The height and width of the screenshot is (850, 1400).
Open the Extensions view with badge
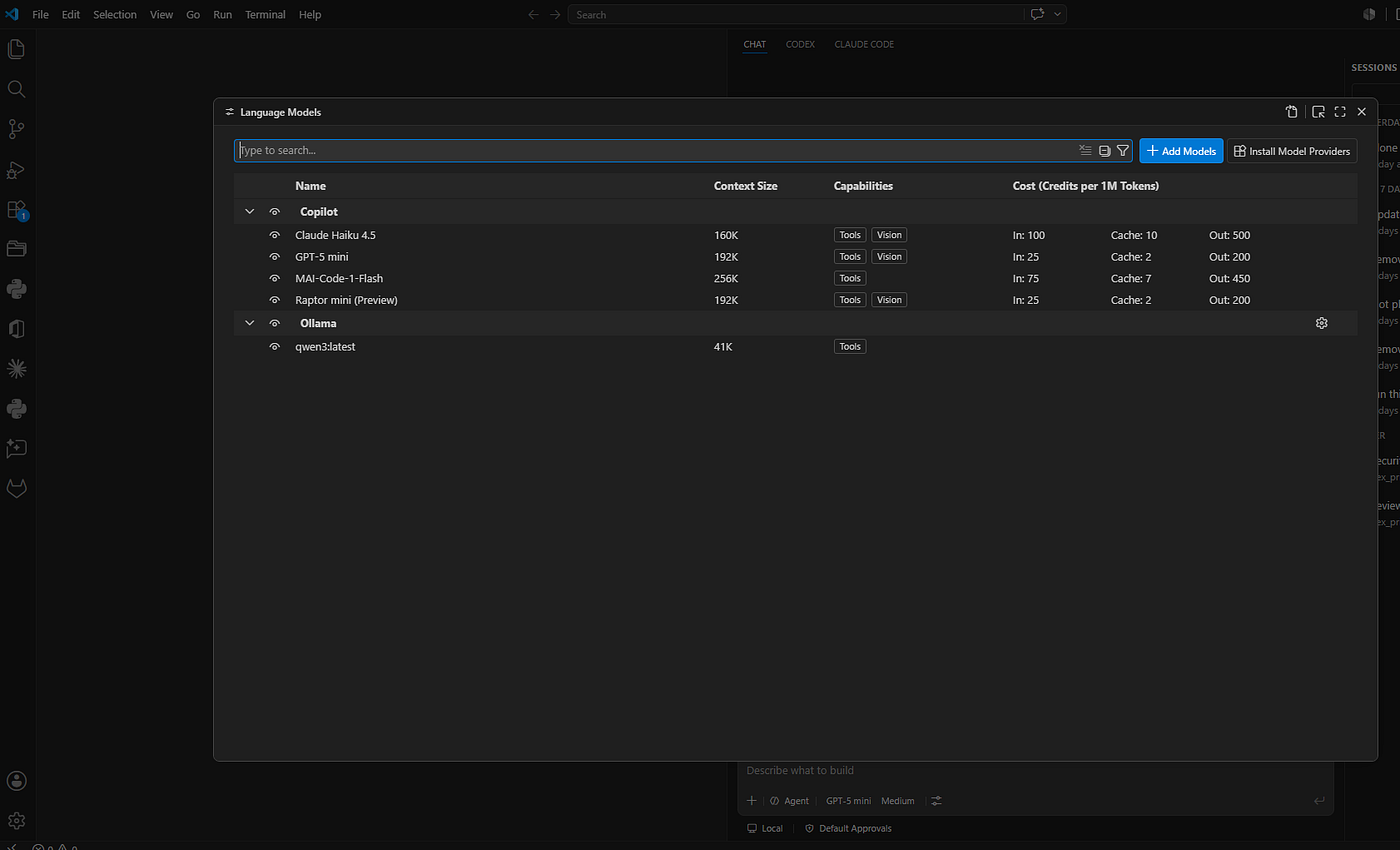click(x=16, y=209)
